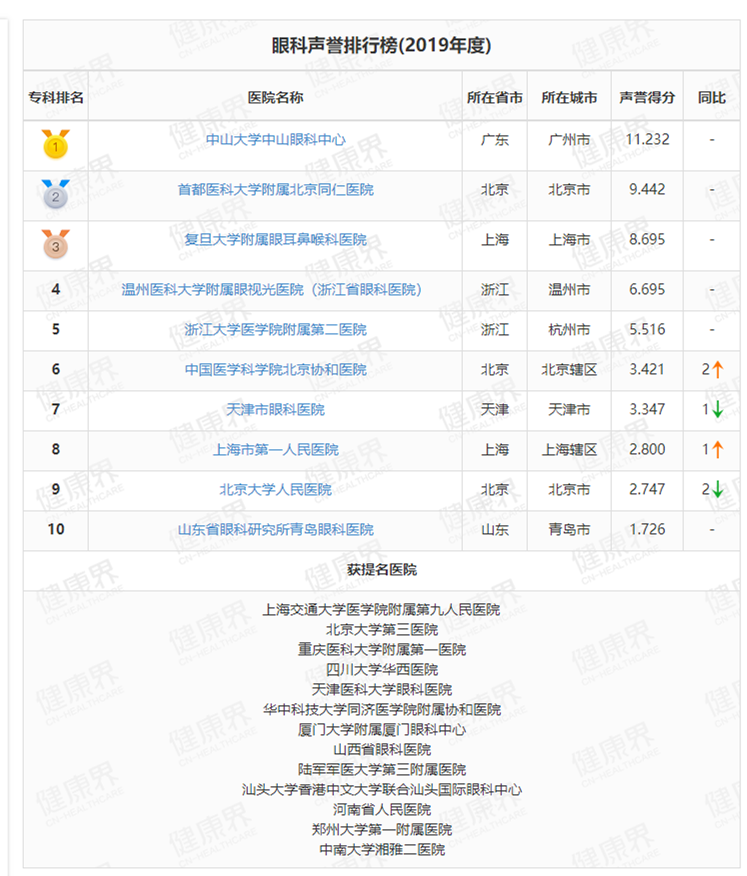This screenshot has width=747, height=876.
Task: Click the city cell 北京辖区
Action: pos(569,369)
